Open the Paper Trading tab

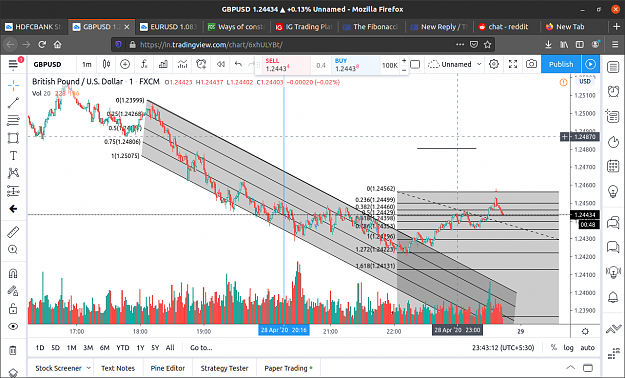288,368
